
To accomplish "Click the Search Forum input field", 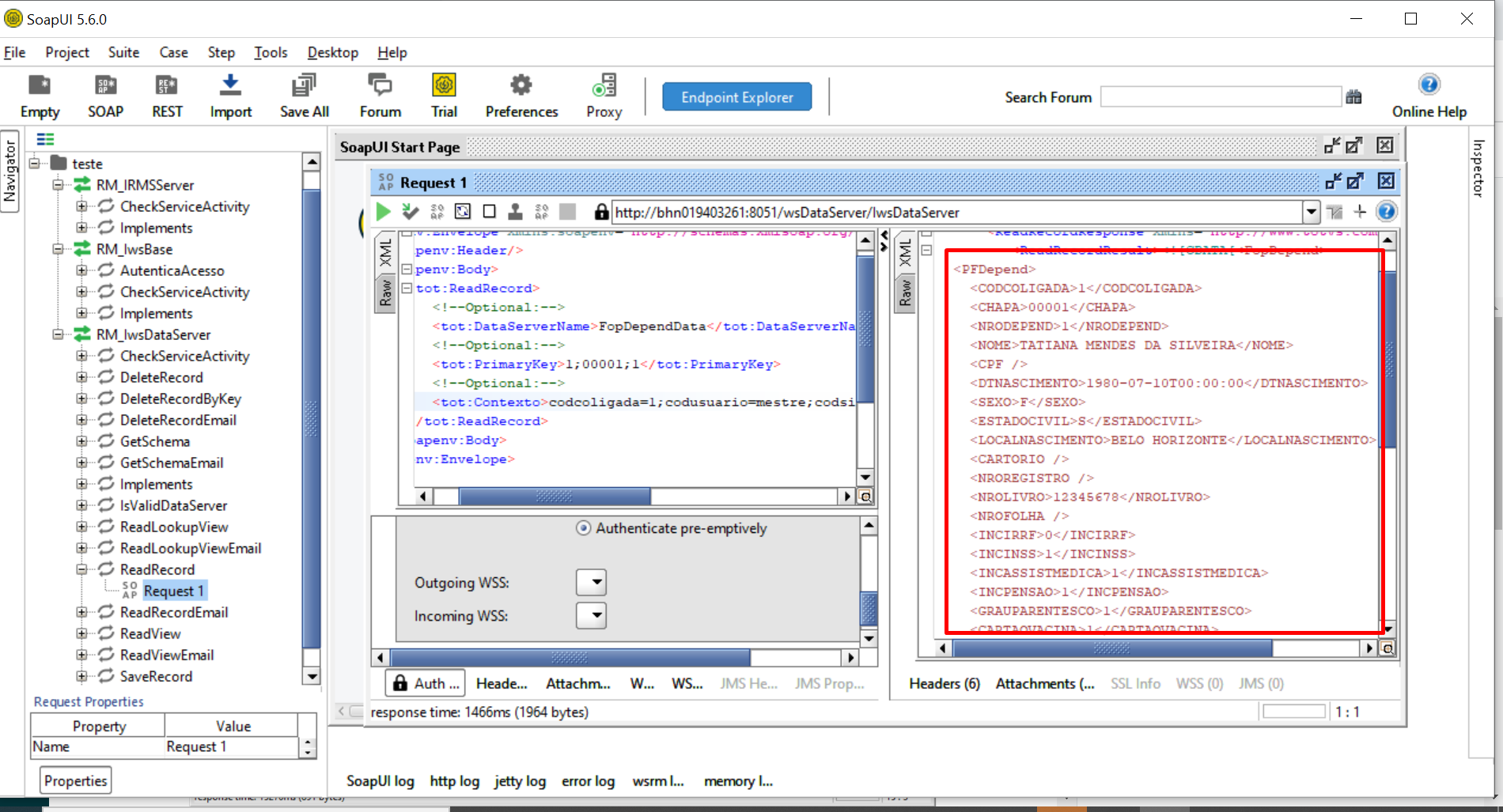I will 1221,97.
